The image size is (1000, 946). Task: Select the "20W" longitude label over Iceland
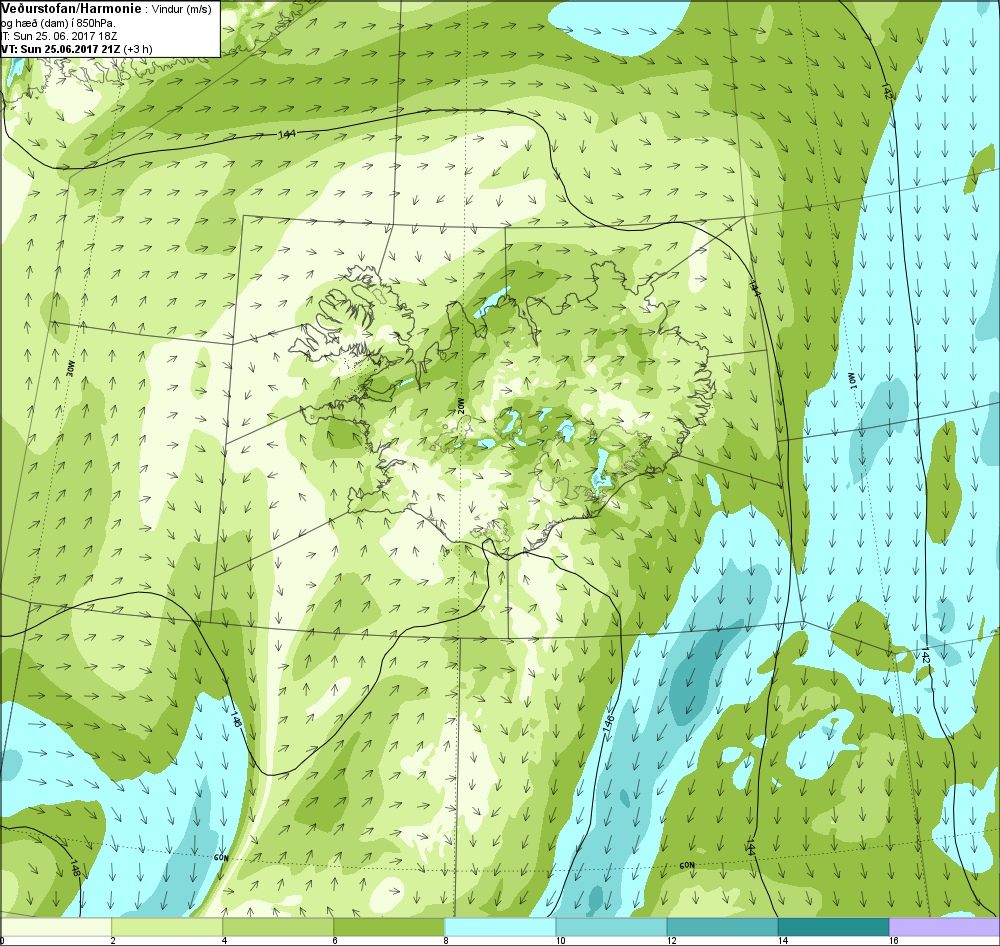[x=461, y=406]
